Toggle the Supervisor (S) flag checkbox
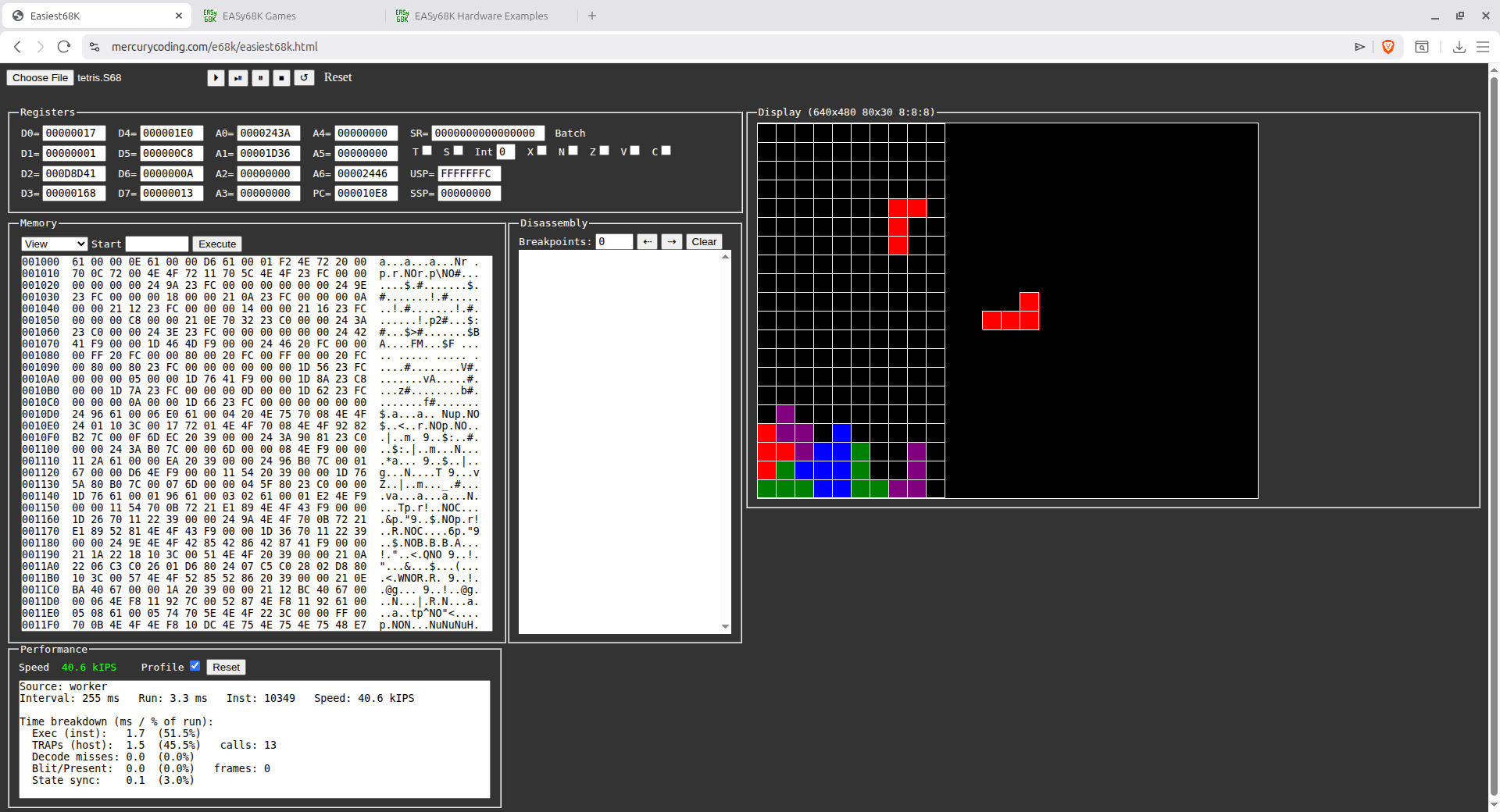1500x812 pixels. coord(458,150)
